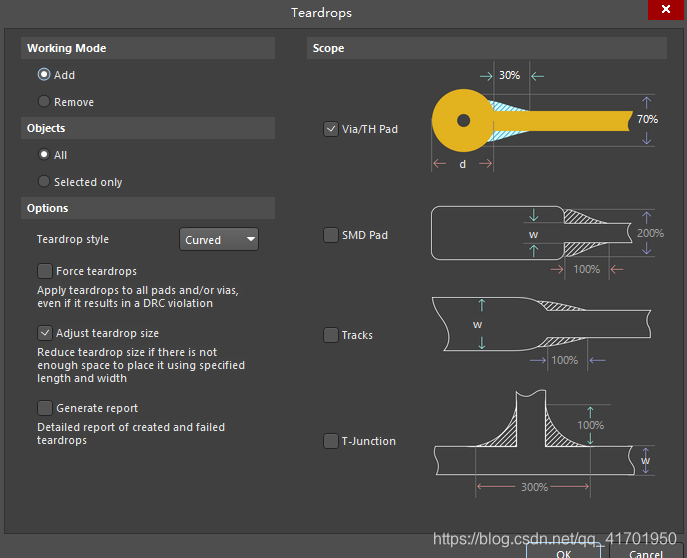
Task: Close the Teardrops dialog window
Action: [x=664, y=12]
